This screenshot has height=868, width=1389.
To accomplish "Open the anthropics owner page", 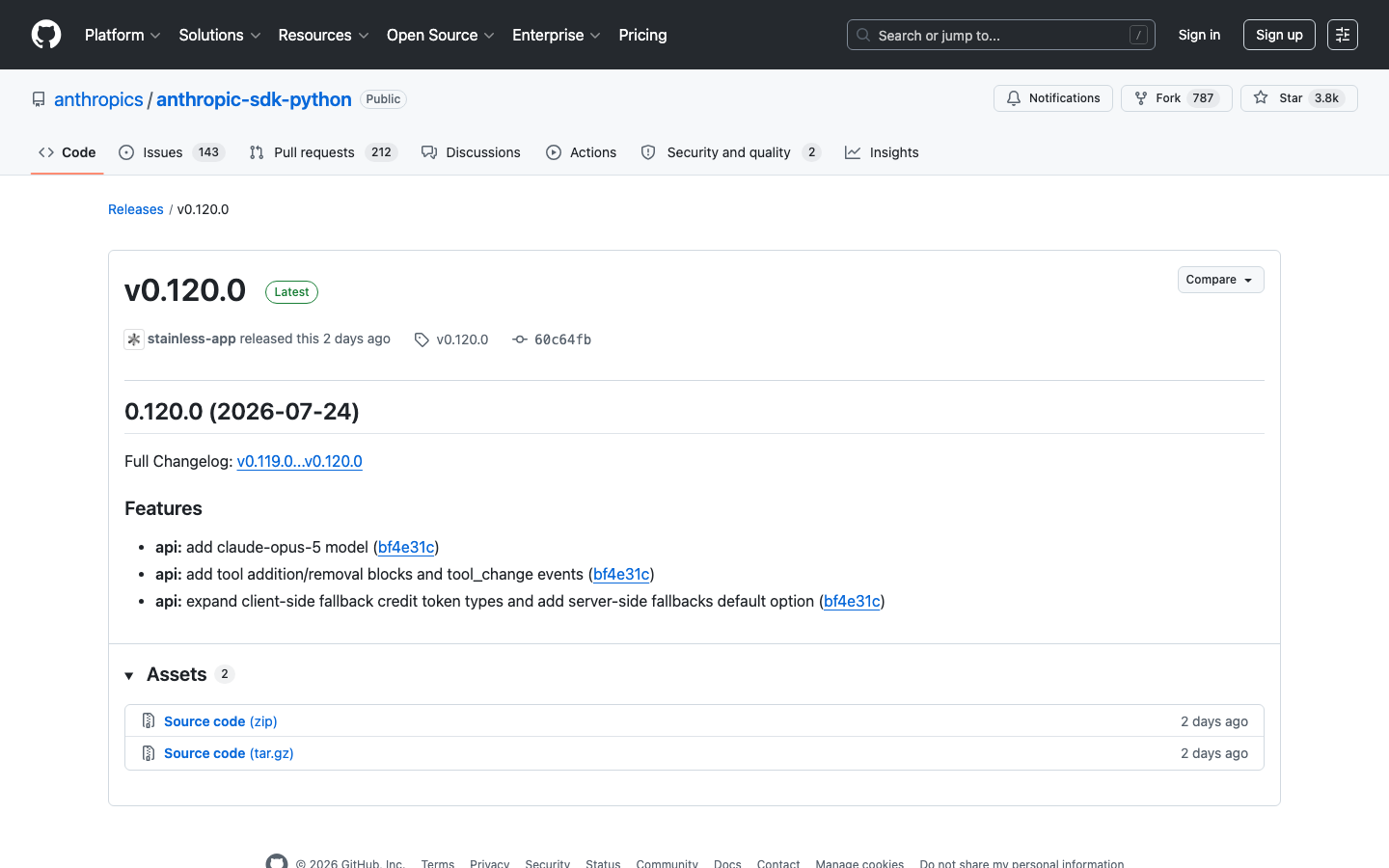I will [98, 99].
